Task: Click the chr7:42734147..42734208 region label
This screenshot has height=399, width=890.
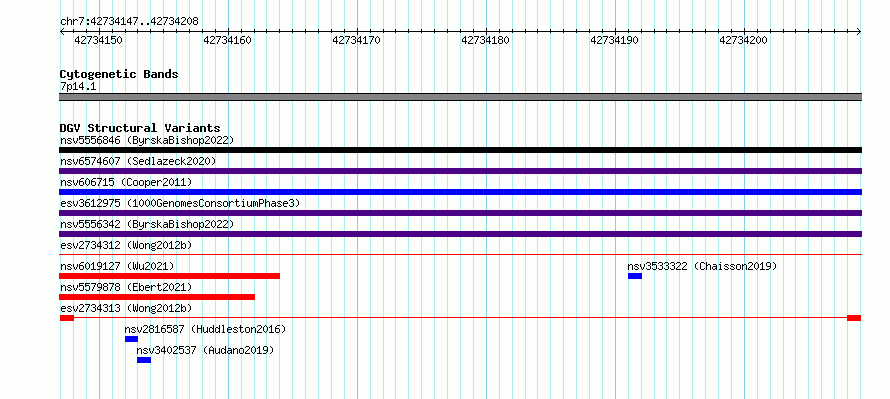Action: pos(129,22)
